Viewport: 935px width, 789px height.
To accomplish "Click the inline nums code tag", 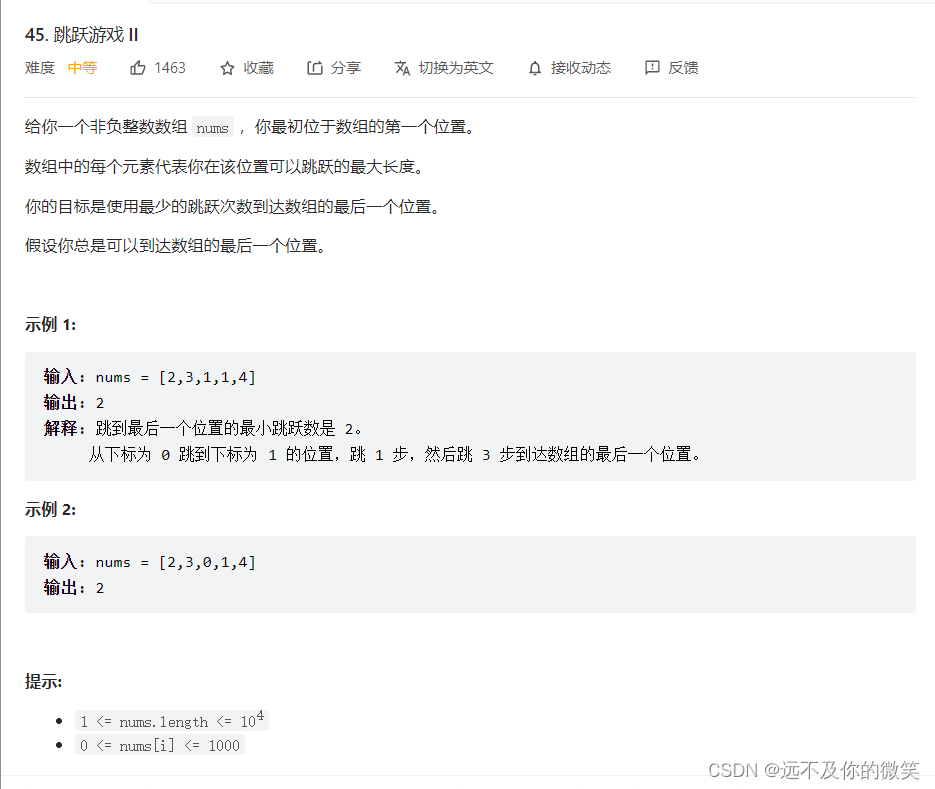I will click(x=213, y=128).
